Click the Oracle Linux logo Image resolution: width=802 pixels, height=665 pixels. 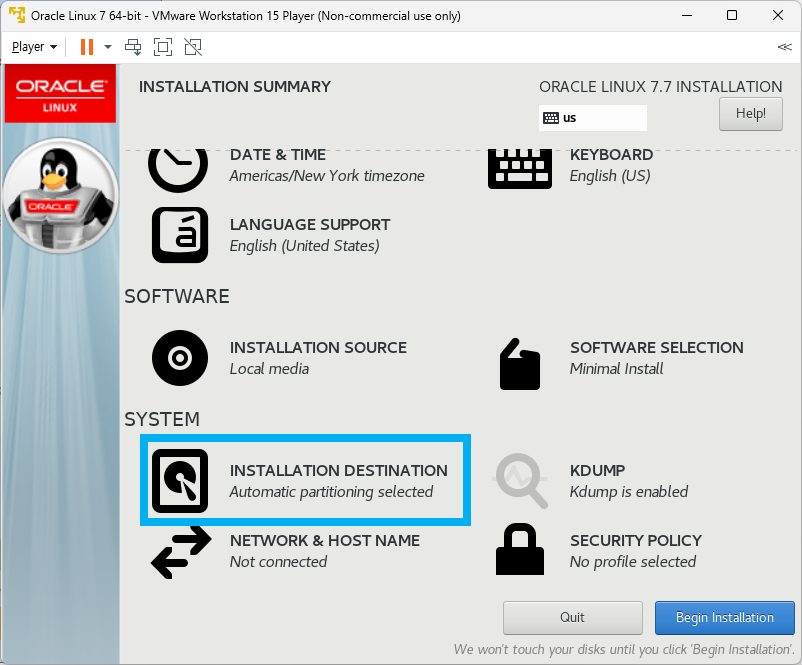pos(60,94)
